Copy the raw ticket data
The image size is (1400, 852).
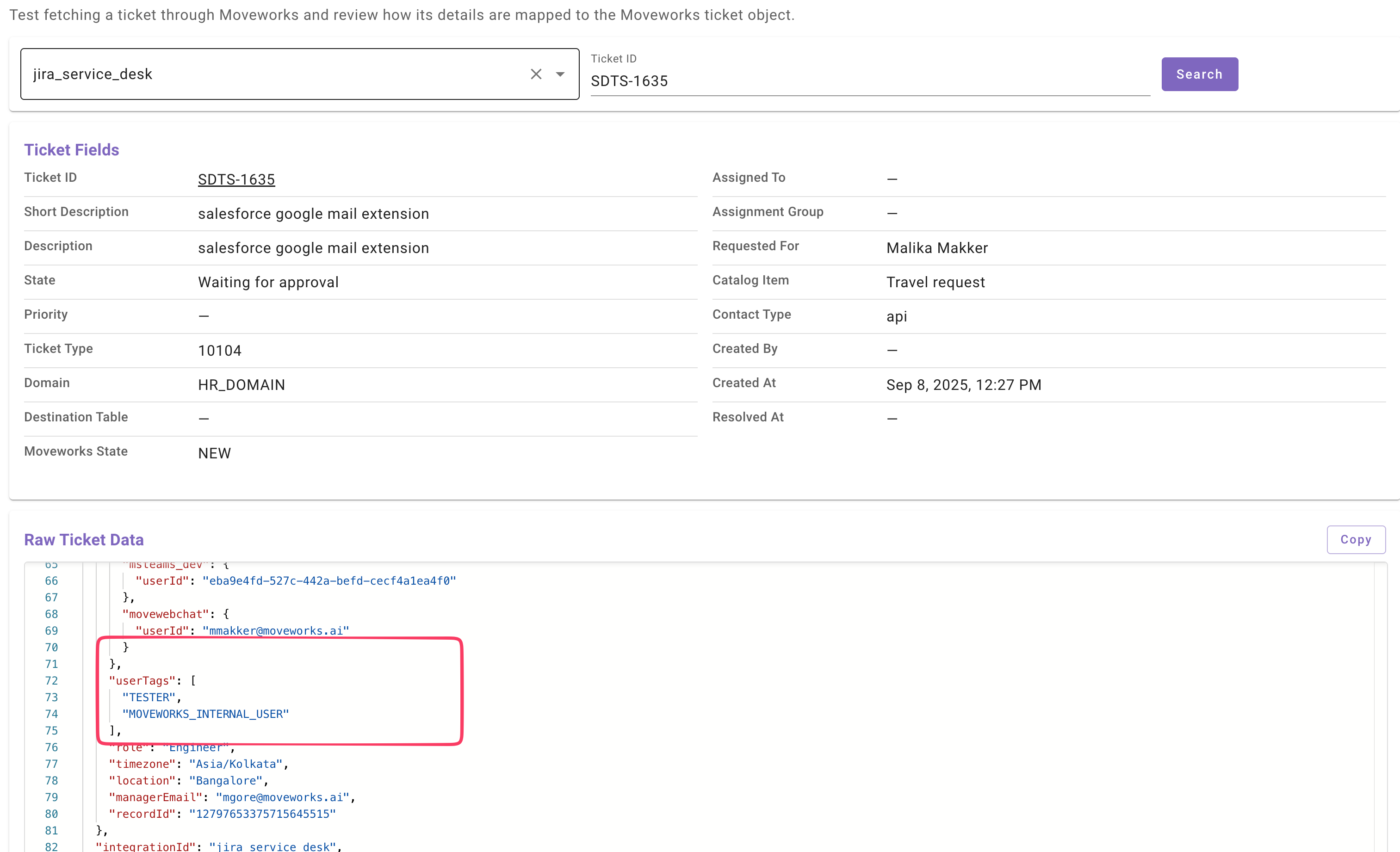click(x=1356, y=539)
